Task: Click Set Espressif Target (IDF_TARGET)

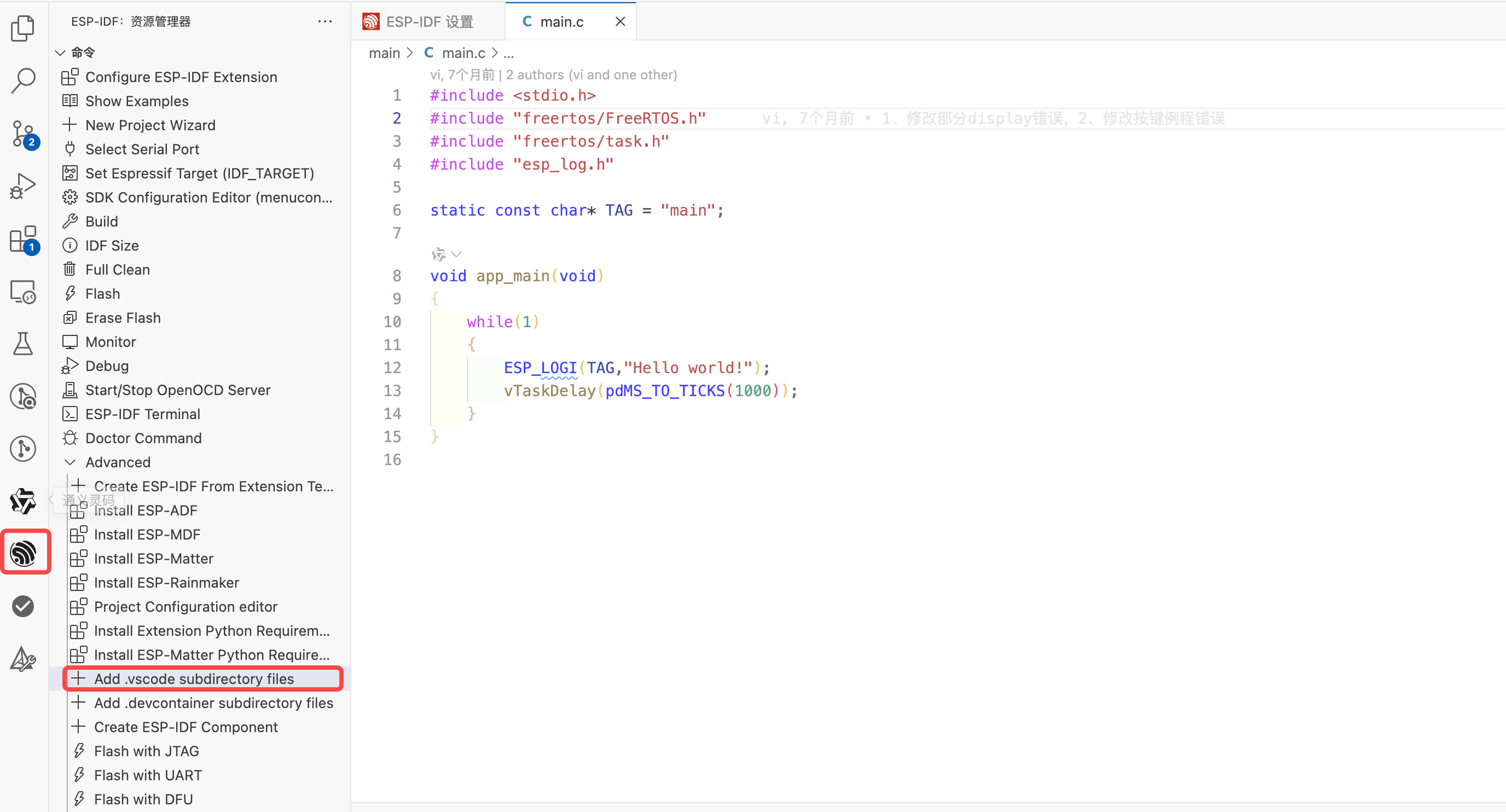Action: click(199, 172)
